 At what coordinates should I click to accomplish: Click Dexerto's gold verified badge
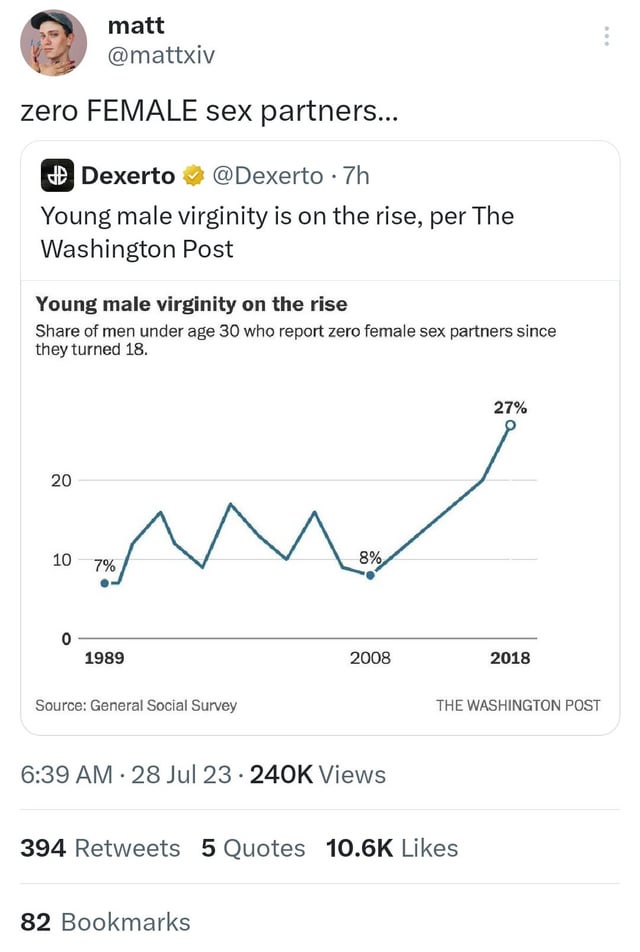194,175
